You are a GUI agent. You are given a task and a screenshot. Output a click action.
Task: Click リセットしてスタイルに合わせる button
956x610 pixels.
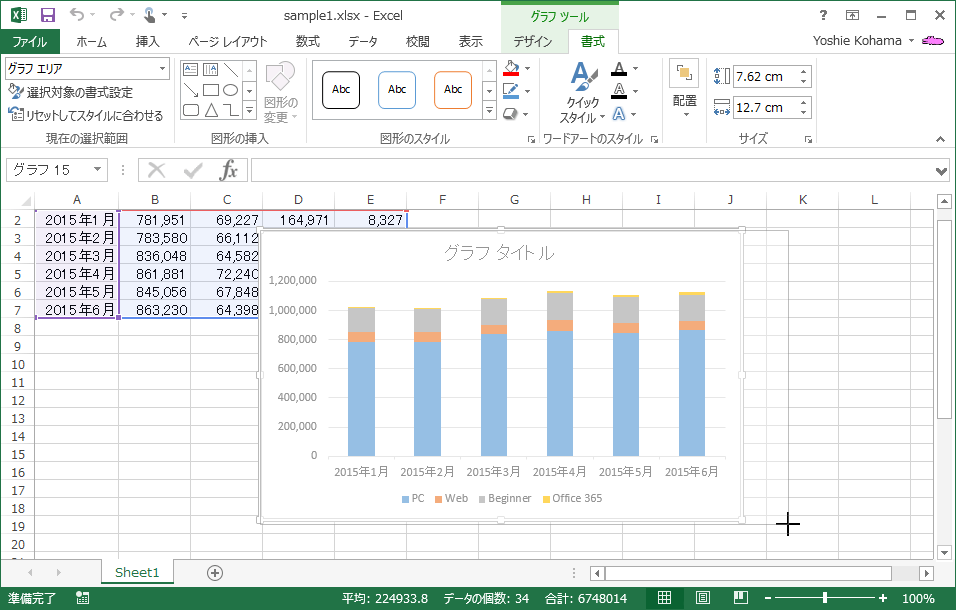coord(86,115)
